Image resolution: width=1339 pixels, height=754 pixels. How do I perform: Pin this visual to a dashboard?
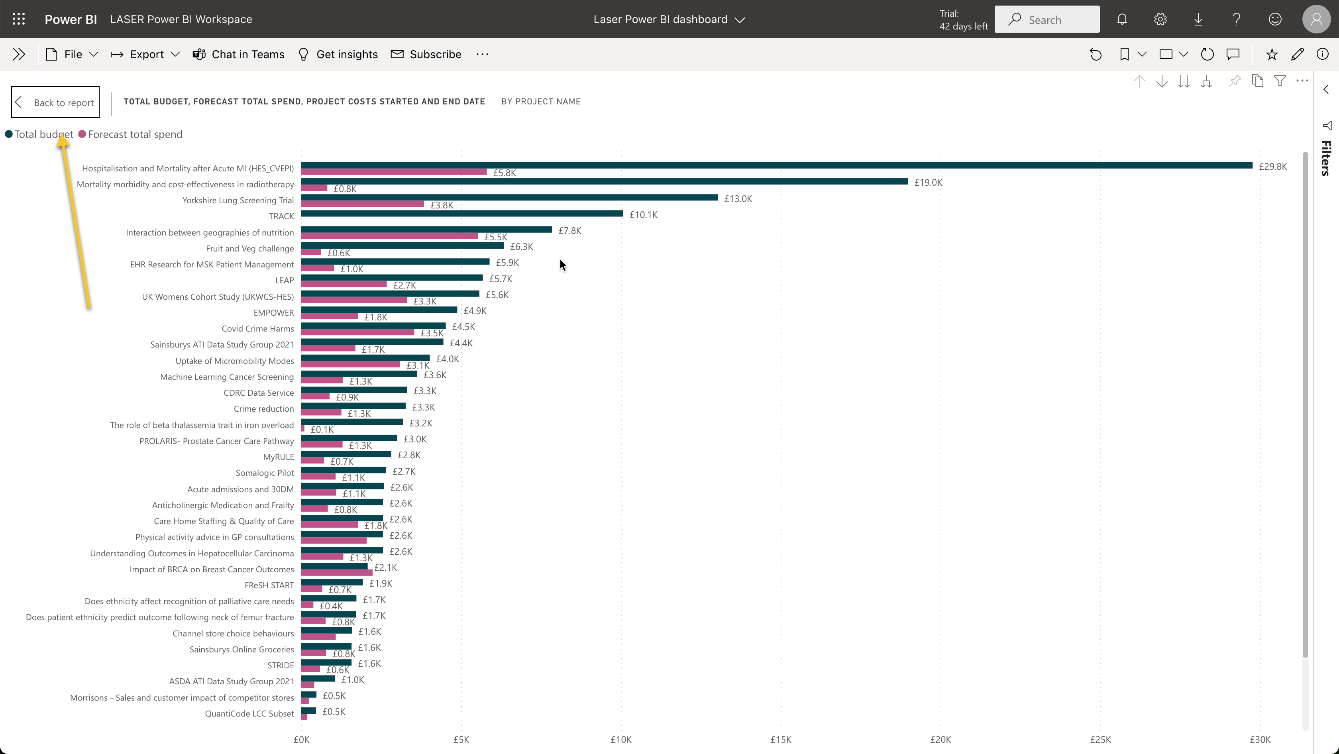pos(1235,81)
